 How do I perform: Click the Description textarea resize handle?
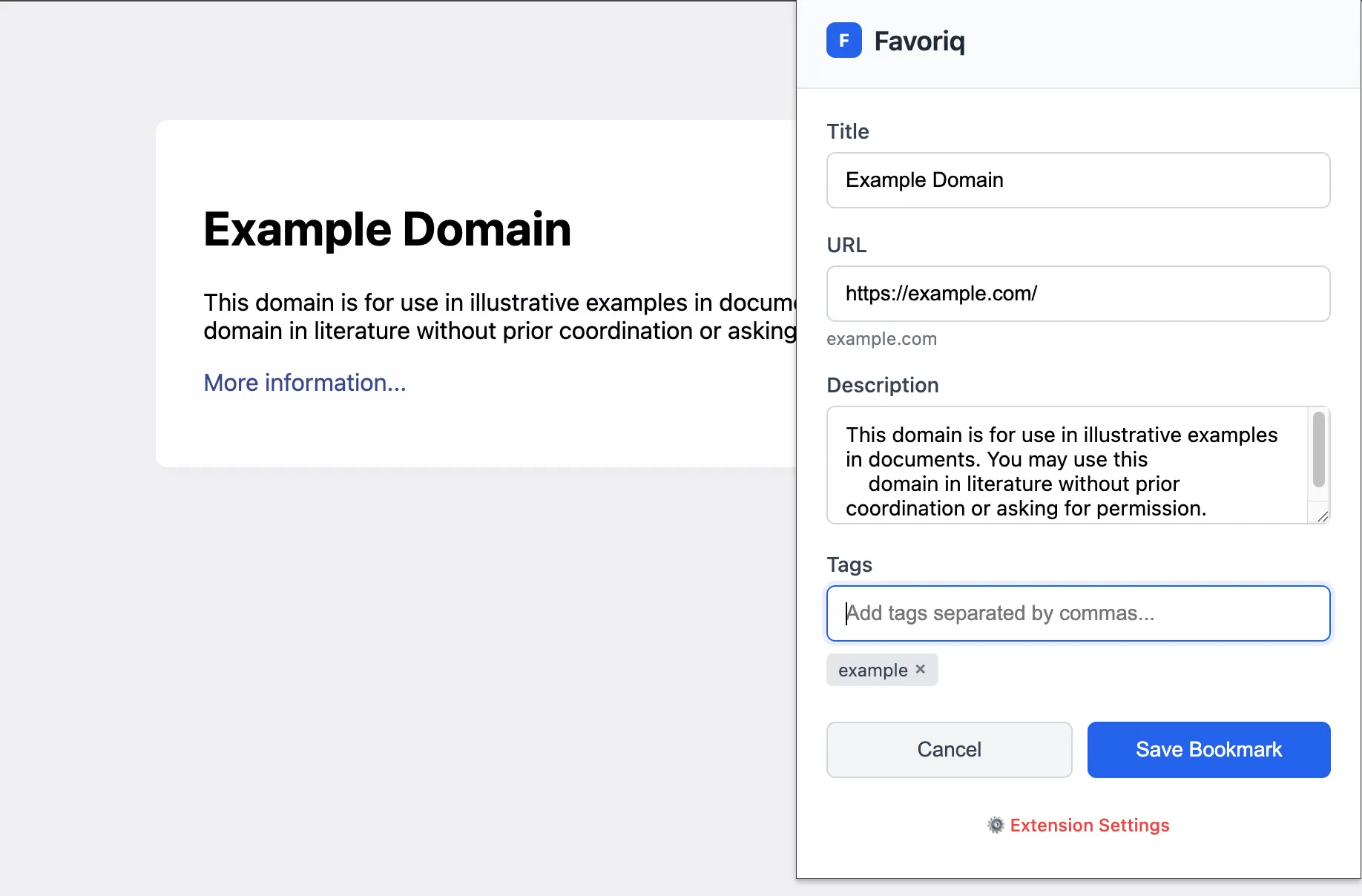pyautogui.click(x=1323, y=516)
